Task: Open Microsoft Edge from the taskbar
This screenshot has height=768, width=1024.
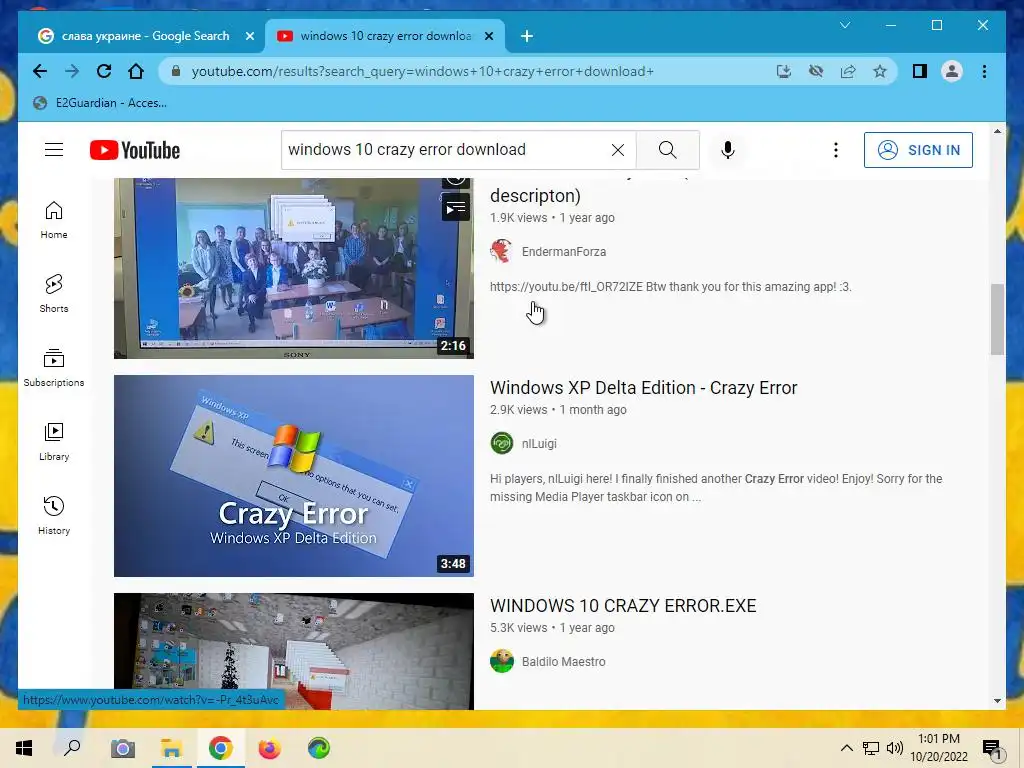Action: point(319,748)
